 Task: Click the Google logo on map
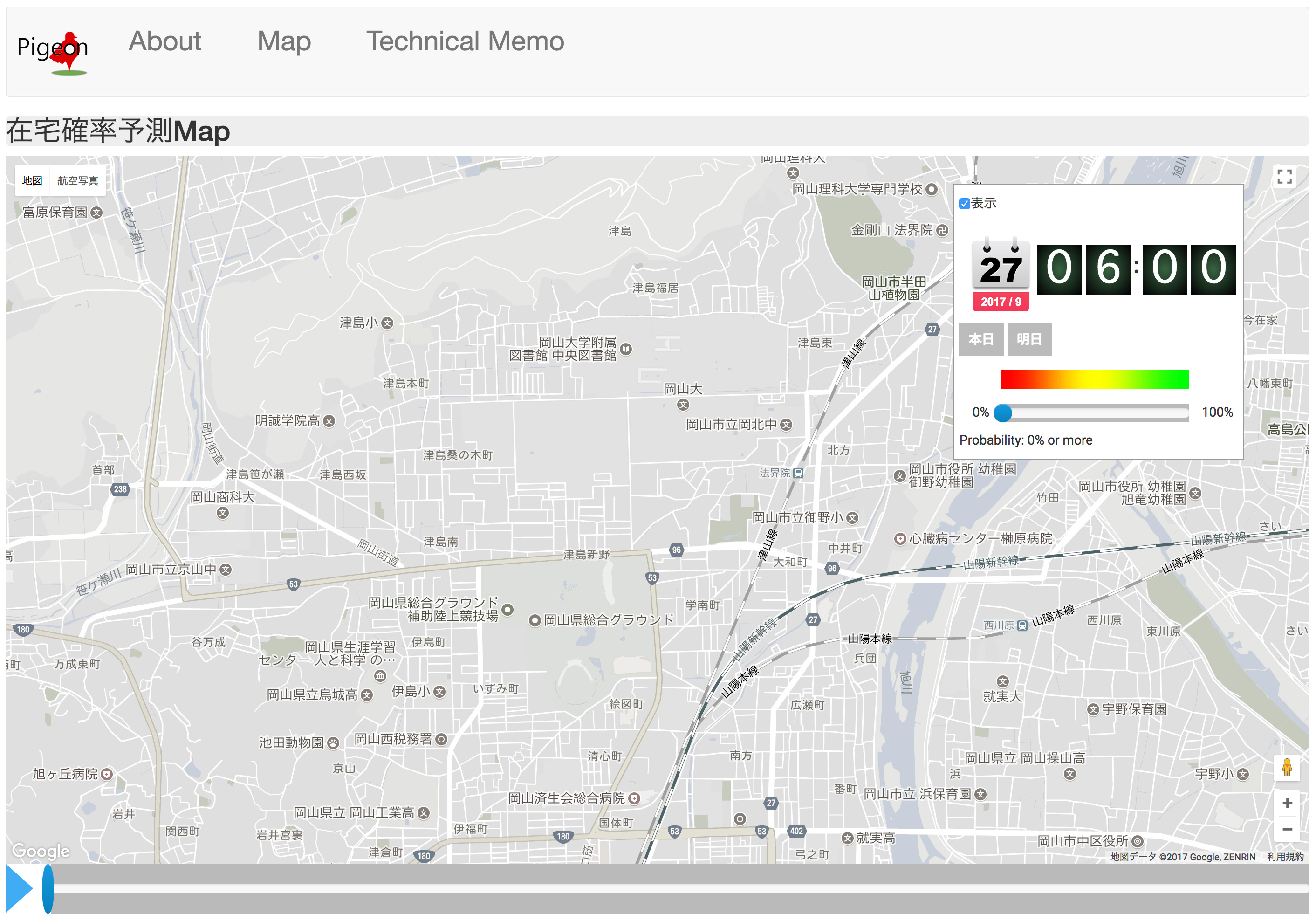click(41, 851)
